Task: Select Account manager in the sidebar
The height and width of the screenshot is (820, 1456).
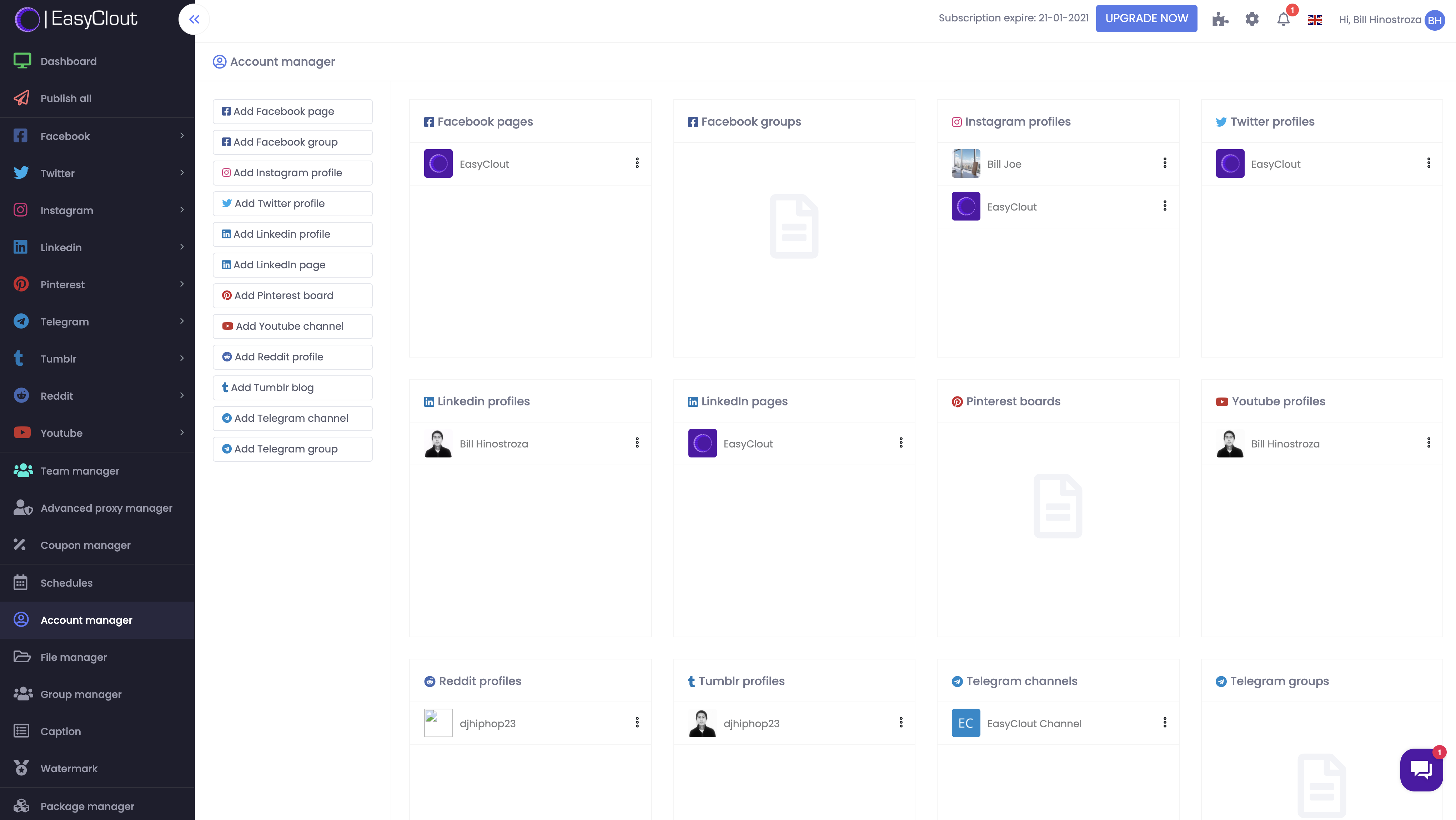Action: [x=97, y=620]
